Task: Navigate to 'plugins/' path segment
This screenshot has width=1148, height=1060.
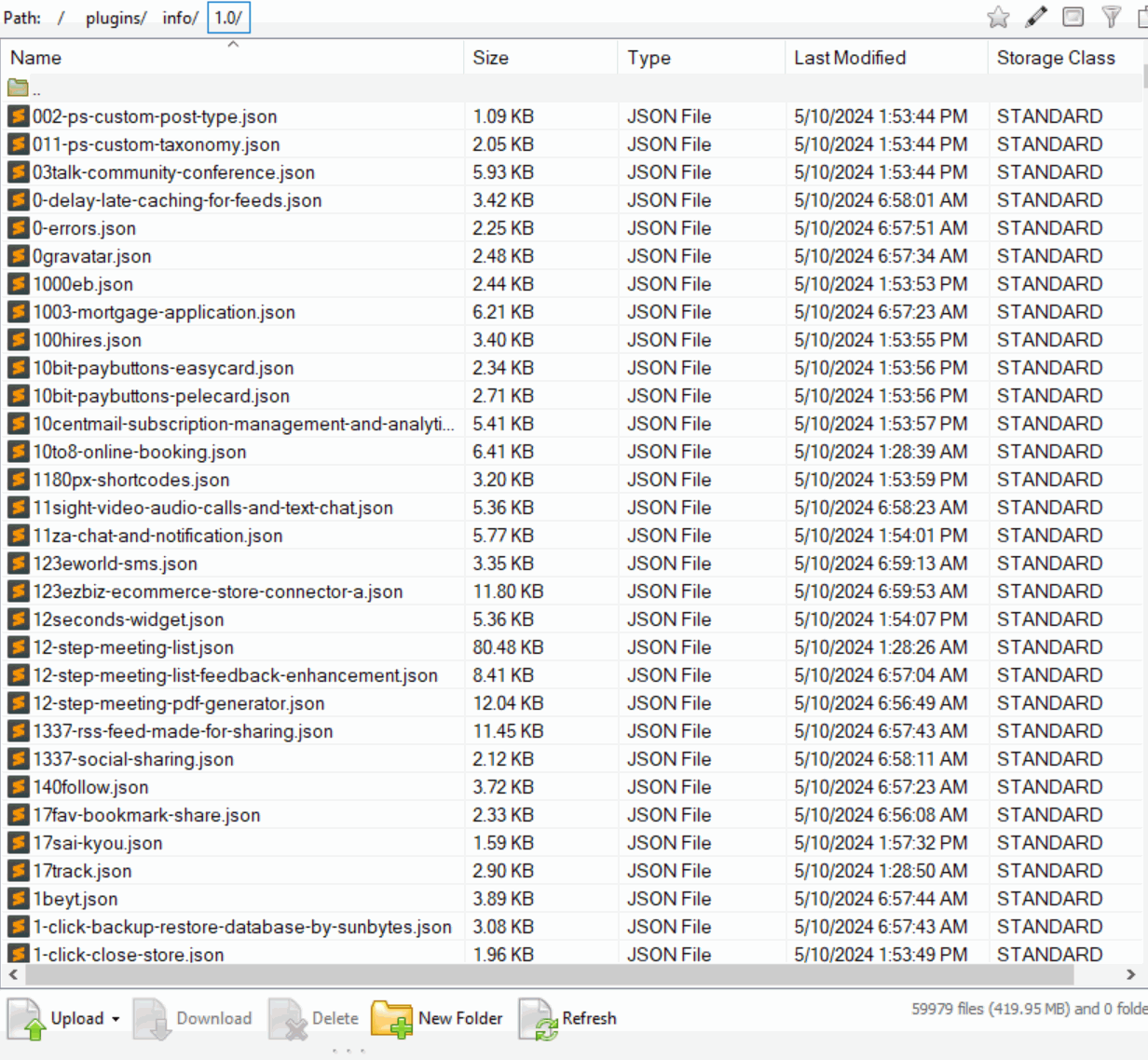Action: pos(116,18)
